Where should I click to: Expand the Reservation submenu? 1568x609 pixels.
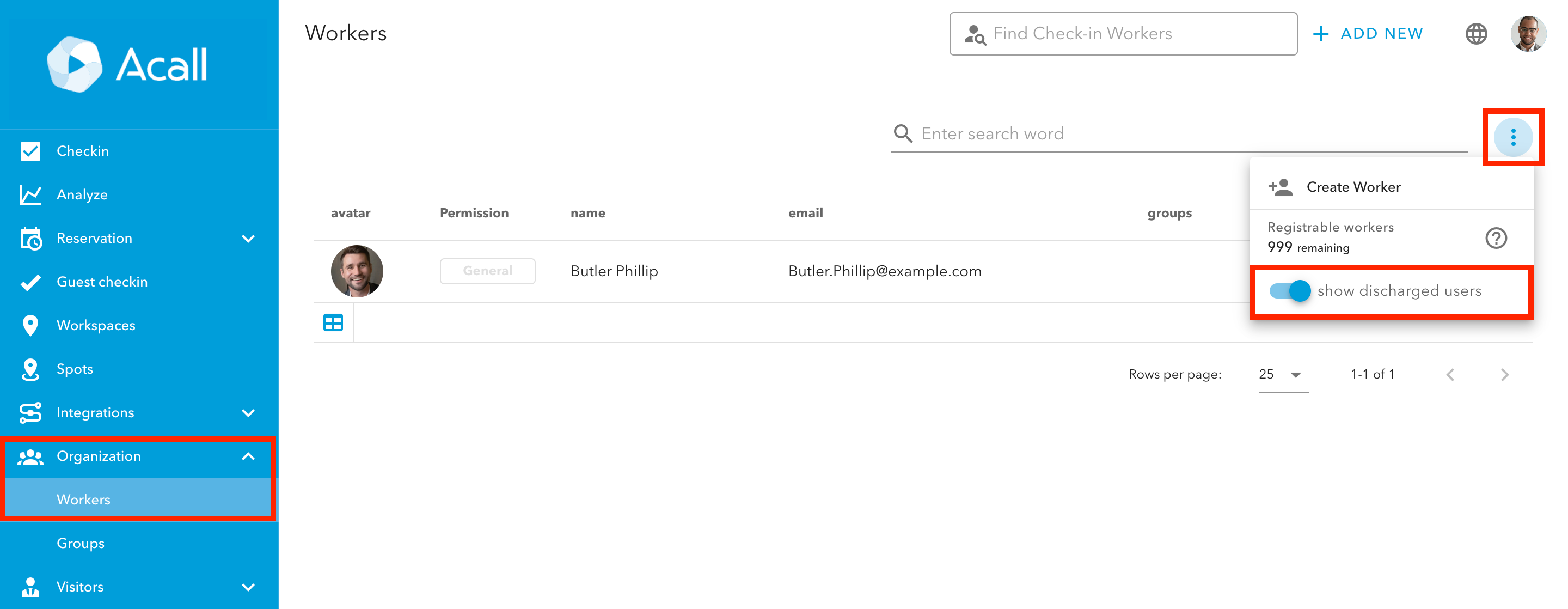(248, 239)
